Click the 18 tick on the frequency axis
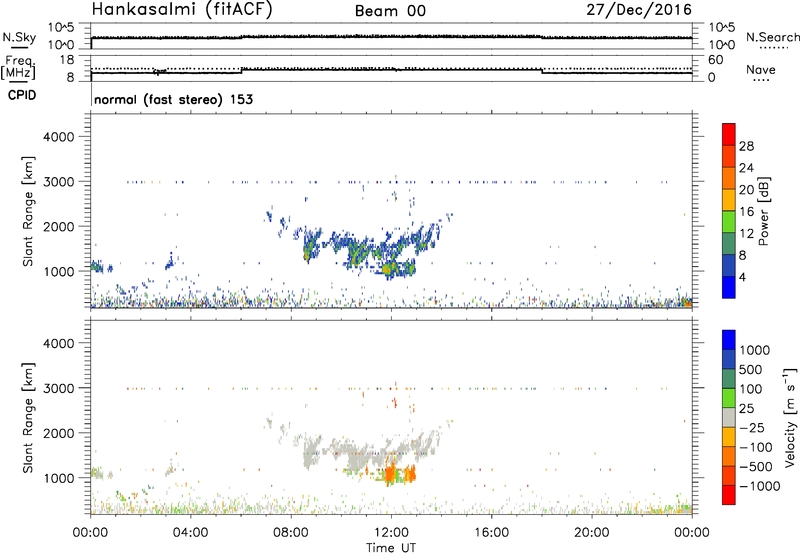Screen dimensions: 800x554 (x=67, y=60)
